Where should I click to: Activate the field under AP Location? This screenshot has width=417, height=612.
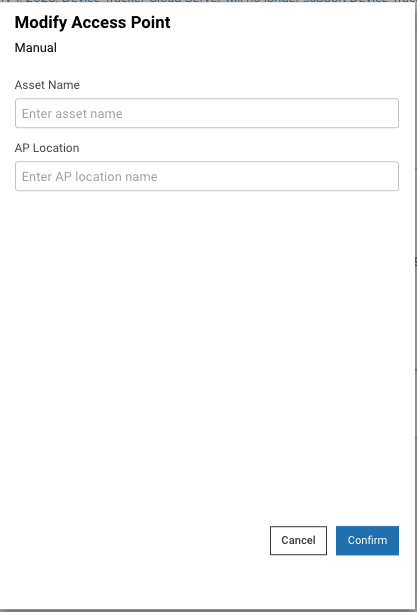click(207, 176)
